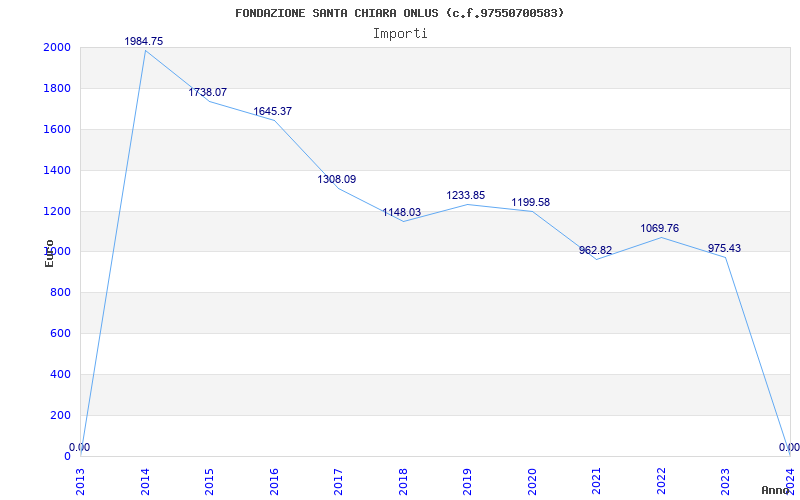Click the 2020 x-axis year label
This screenshot has height=500, width=800.
[x=532, y=482]
